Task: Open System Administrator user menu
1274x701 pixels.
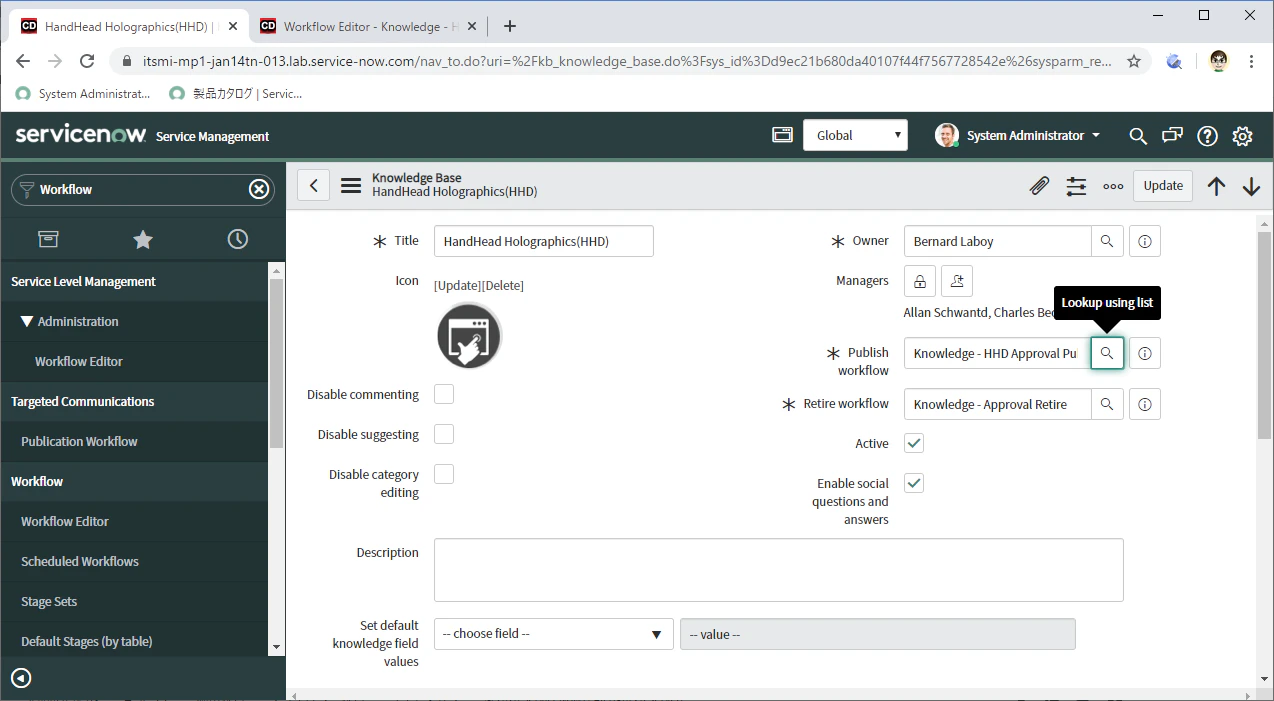Action: (x=1018, y=135)
